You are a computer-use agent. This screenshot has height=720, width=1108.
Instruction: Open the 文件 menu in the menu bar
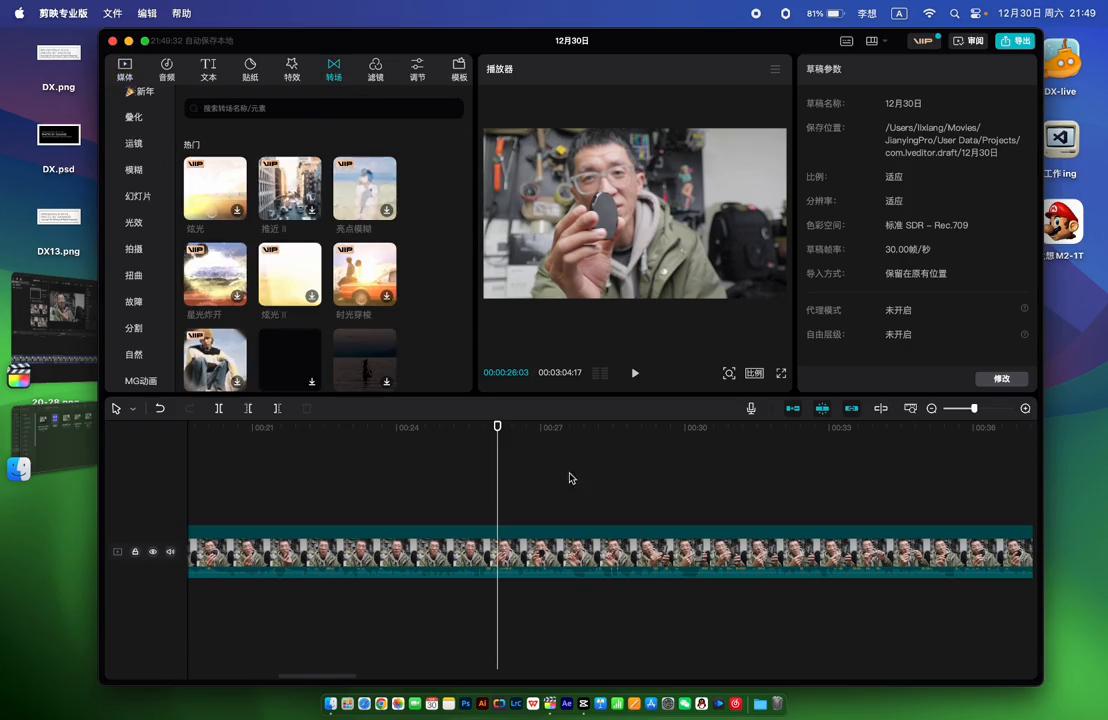[113, 13]
